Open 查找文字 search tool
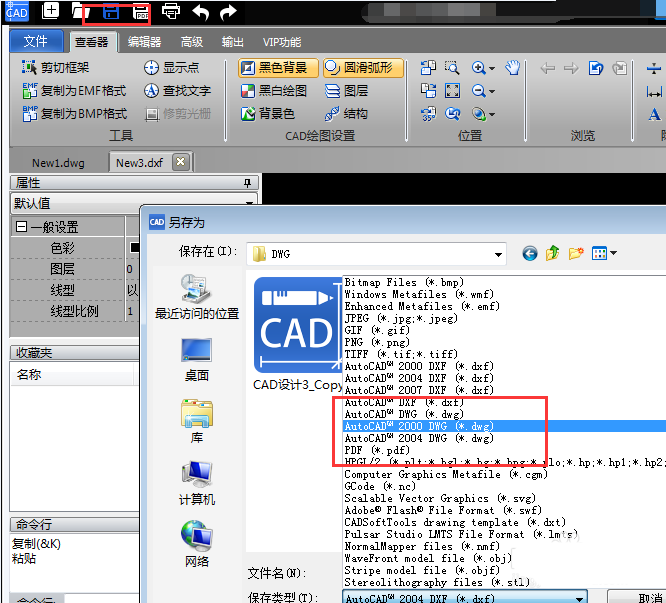This screenshot has height=603, width=666. click(177, 90)
